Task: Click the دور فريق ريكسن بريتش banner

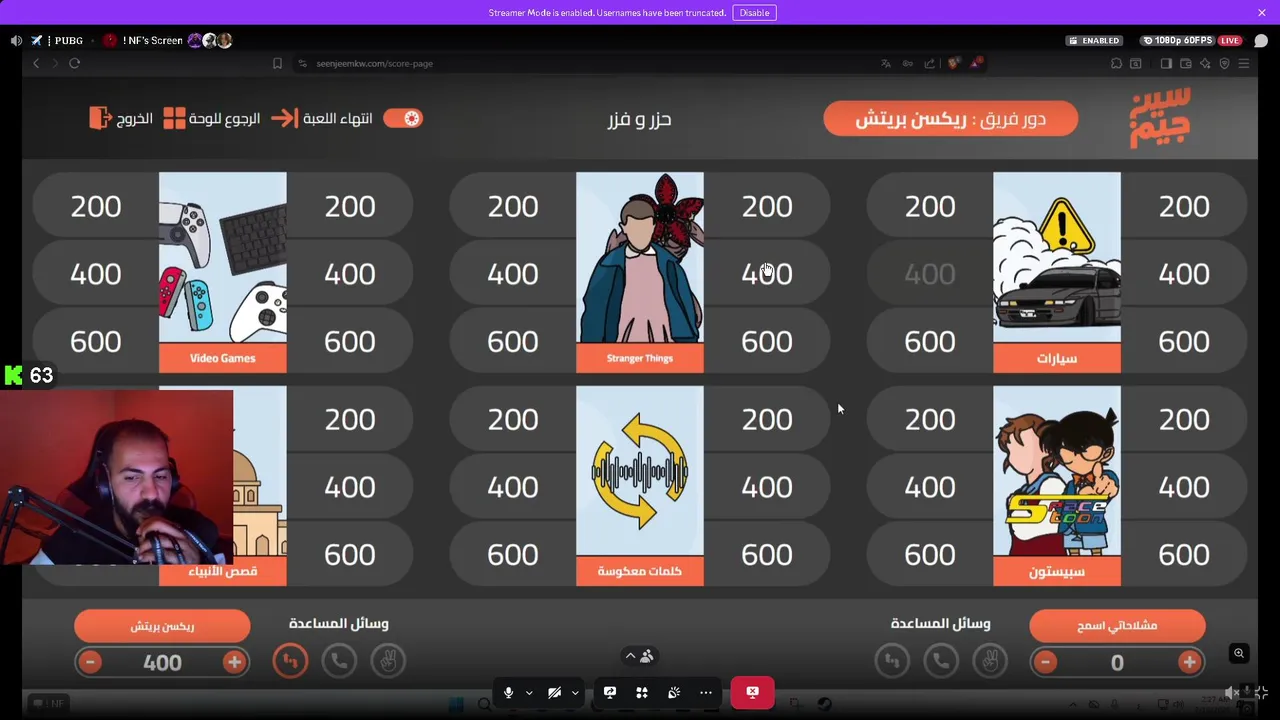Action: (x=950, y=119)
